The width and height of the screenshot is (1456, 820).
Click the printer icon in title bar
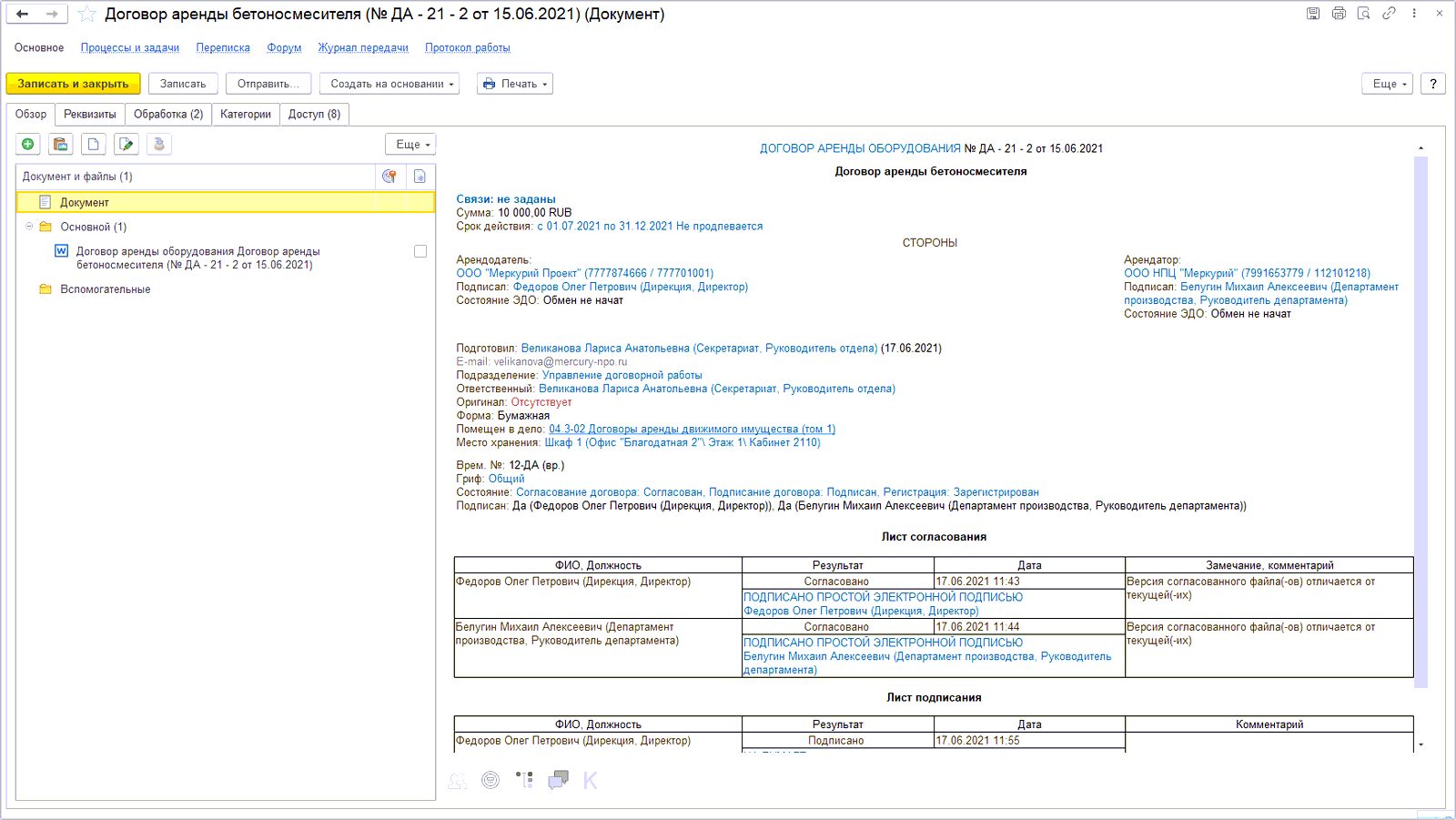[x=1339, y=14]
